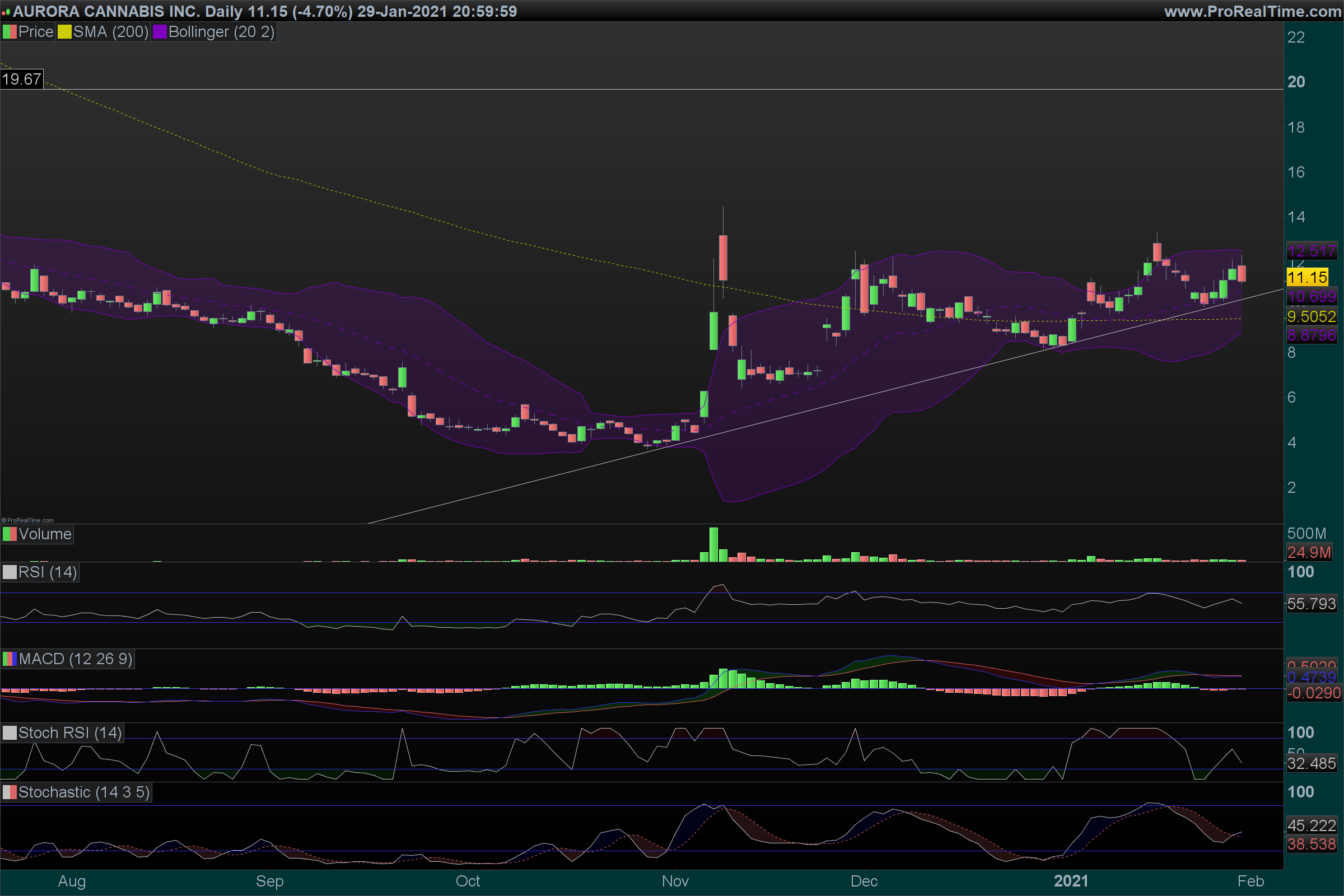Viewport: 1344px width, 896px height.
Task: Click the 24.9M volume value label
Action: (x=1309, y=552)
